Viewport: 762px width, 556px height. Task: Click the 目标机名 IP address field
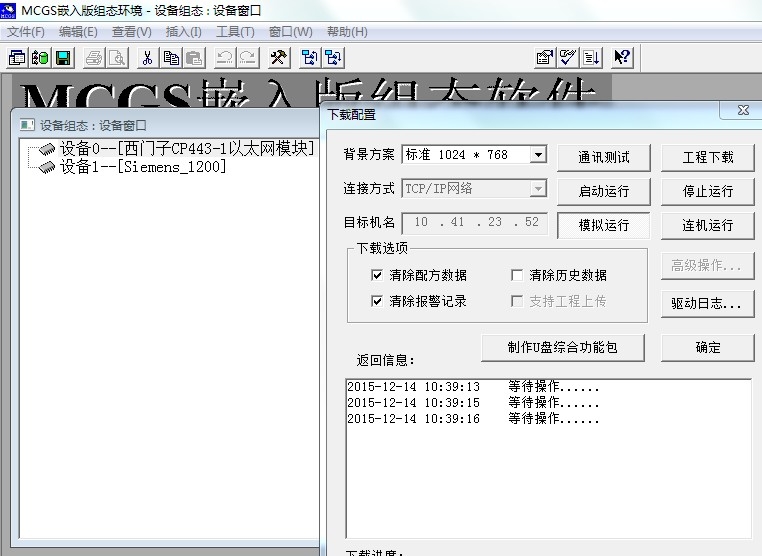[x=475, y=223]
